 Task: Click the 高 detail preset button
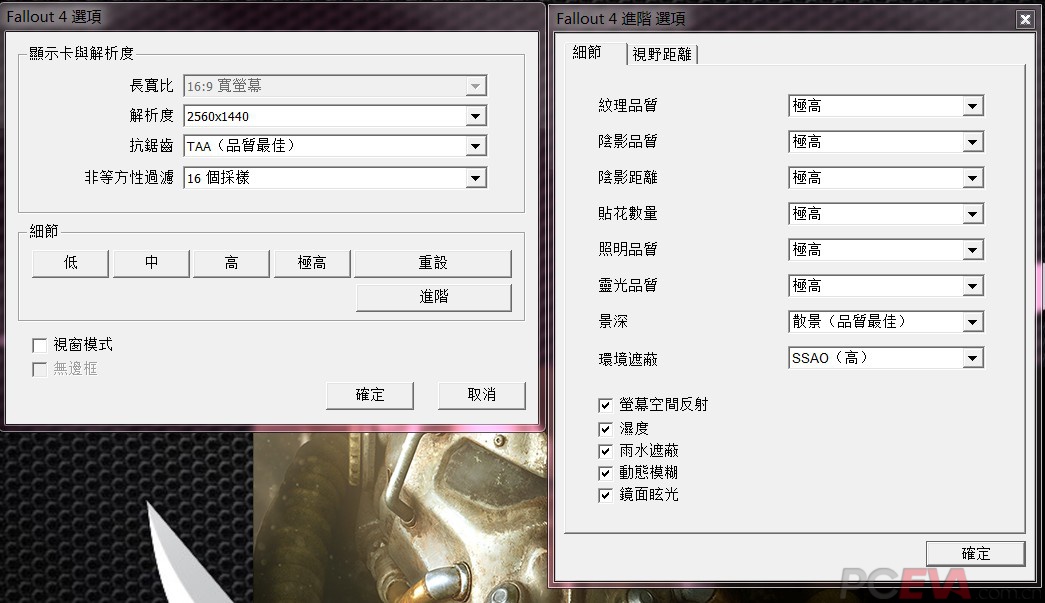click(x=231, y=263)
